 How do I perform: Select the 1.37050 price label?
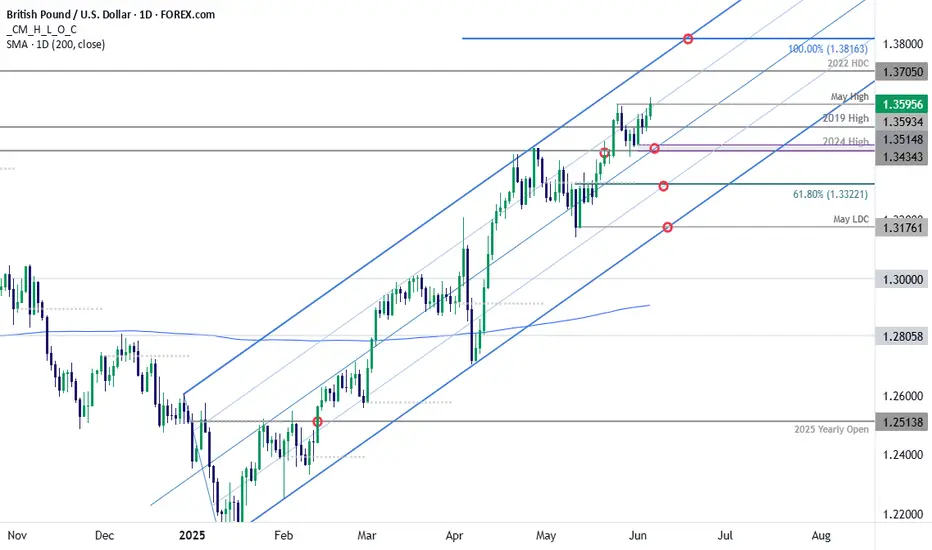coord(902,72)
